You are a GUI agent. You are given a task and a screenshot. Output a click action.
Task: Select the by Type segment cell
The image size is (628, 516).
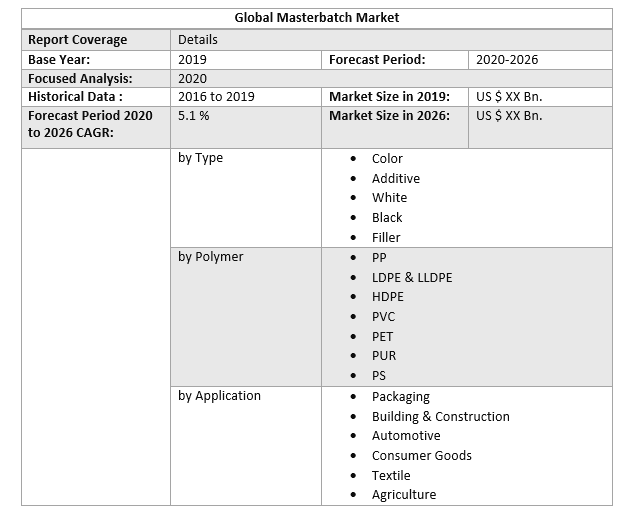click(x=201, y=158)
